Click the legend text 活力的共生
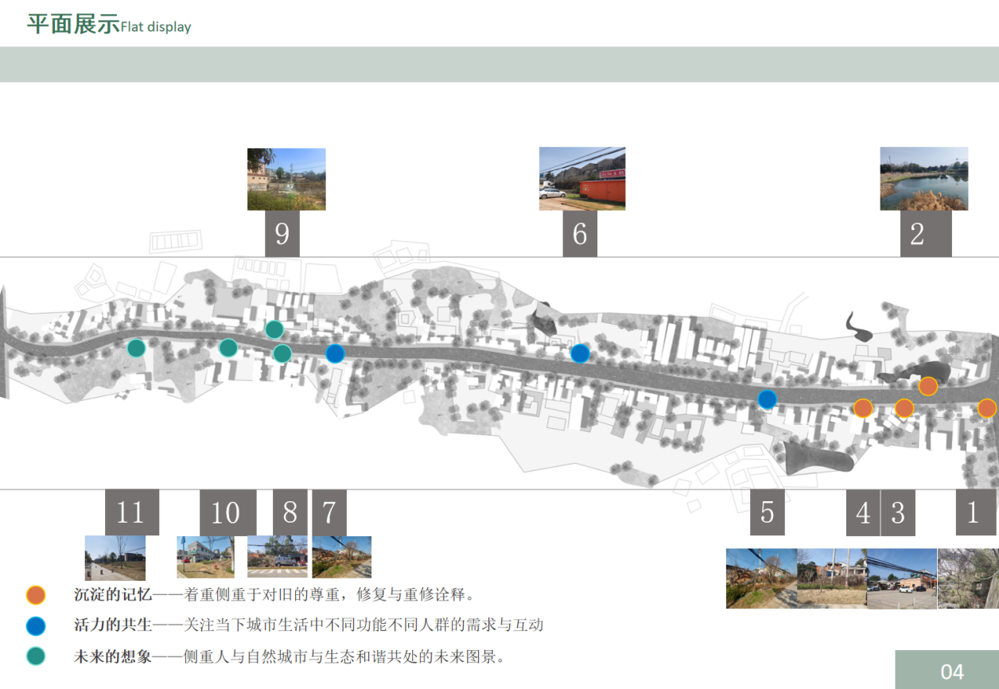The height and width of the screenshot is (689, 999). tap(113, 625)
